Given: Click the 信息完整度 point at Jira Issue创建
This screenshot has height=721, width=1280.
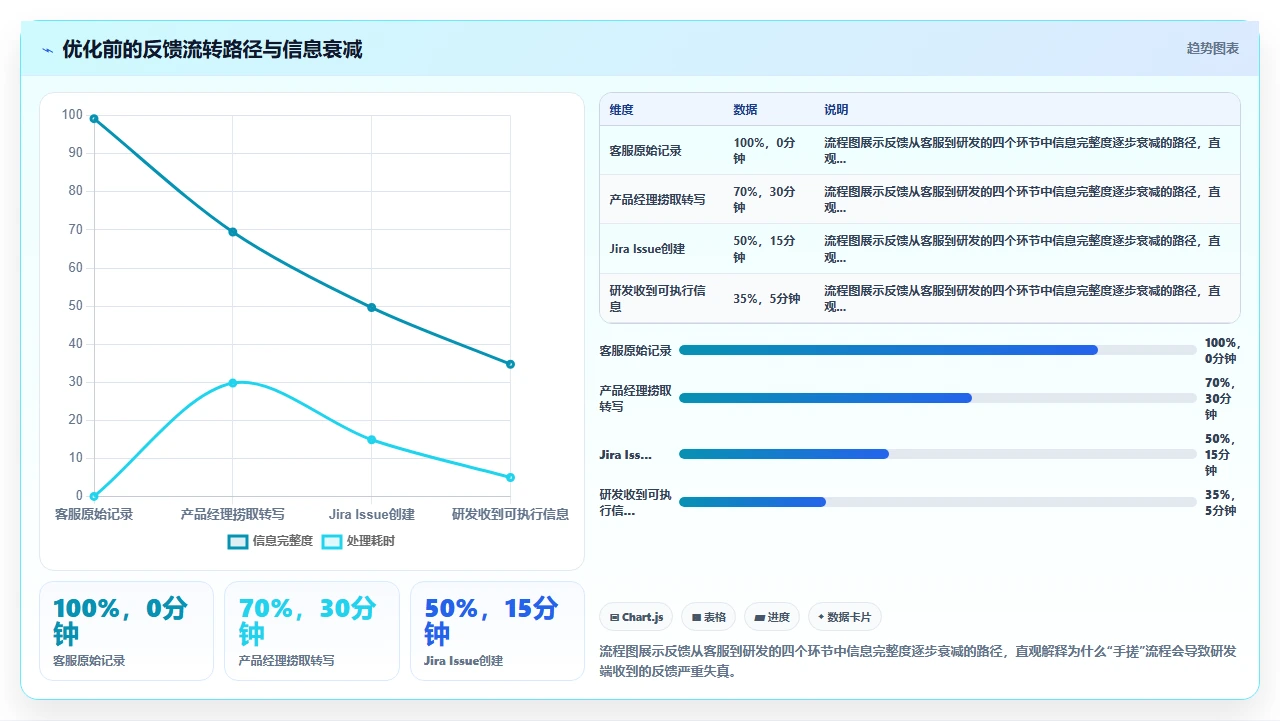Looking at the screenshot, I should tap(372, 308).
